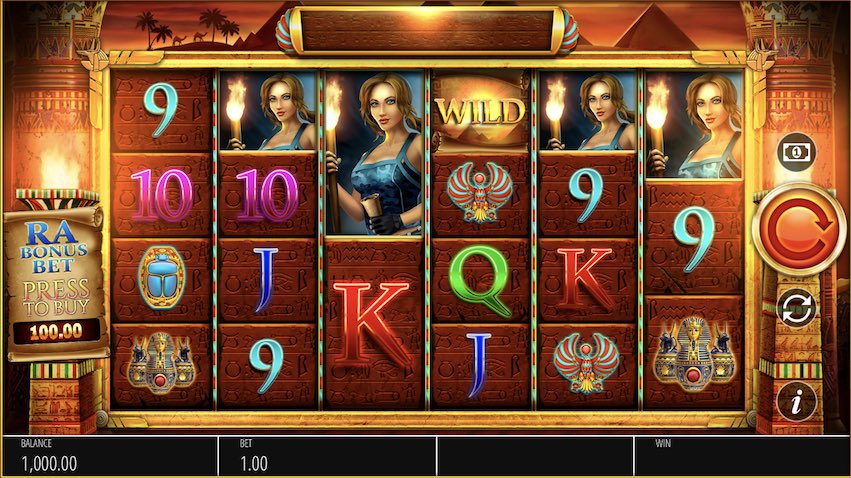
Task: Click the Win display panel
Action: pos(740,456)
